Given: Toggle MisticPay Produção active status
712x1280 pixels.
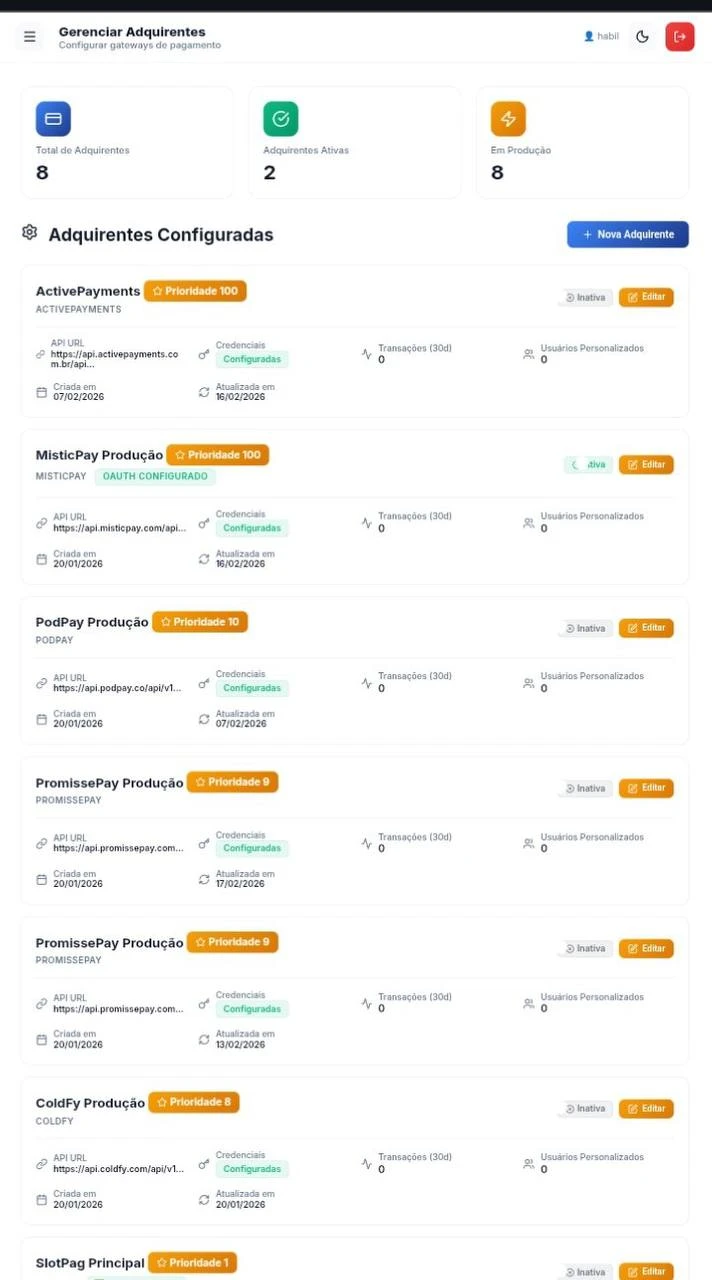Looking at the screenshot, I should (x=588, y=464).
